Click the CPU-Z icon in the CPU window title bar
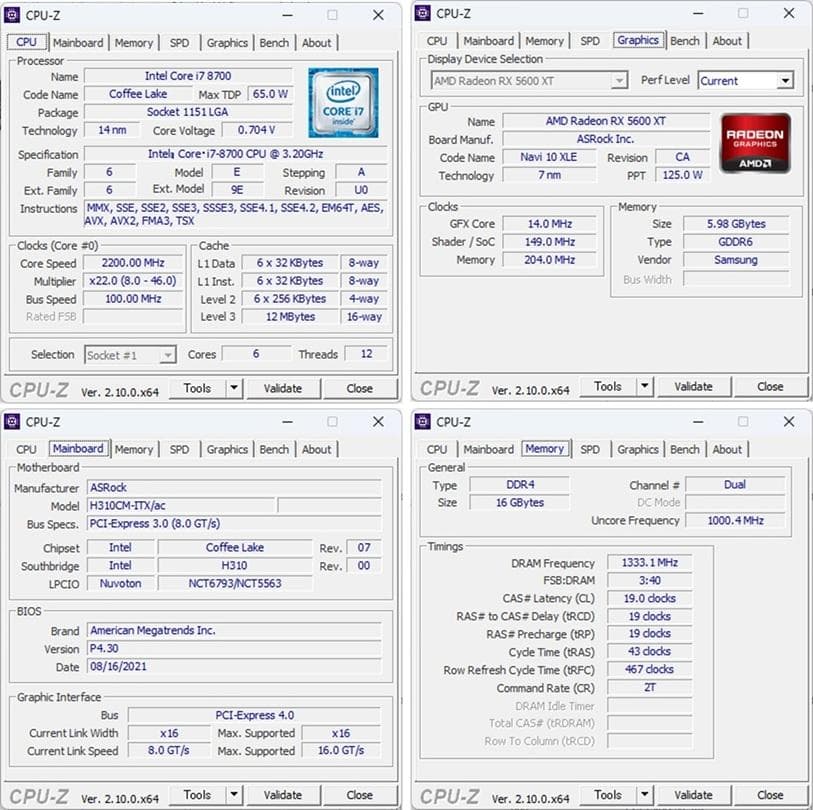 [x=11, y=15]
